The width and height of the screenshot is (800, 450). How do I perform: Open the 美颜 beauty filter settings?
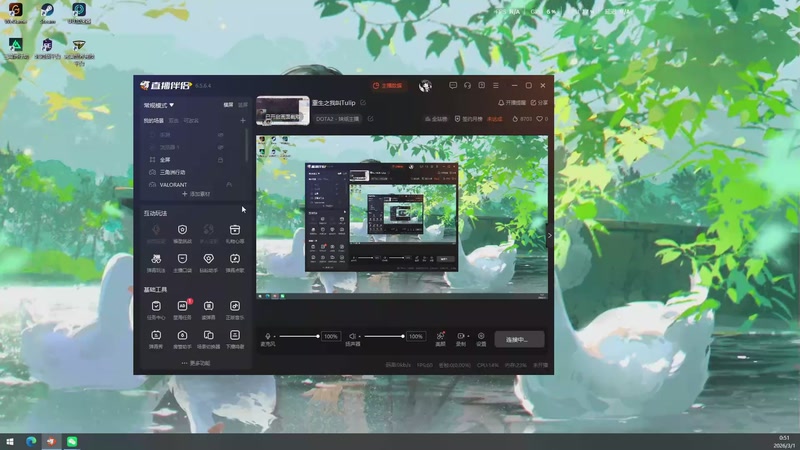[x=440, y=339]
